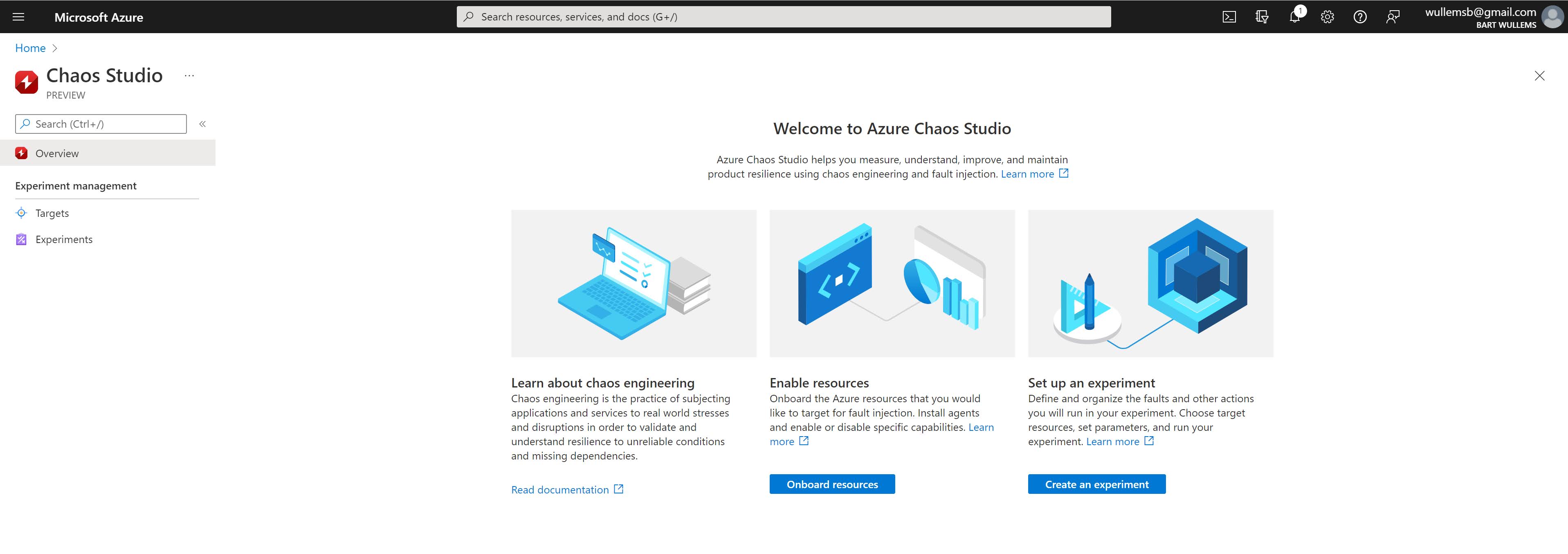Focus the global search resources box
The image size is (1568, 554).
(x=784, y=17)
